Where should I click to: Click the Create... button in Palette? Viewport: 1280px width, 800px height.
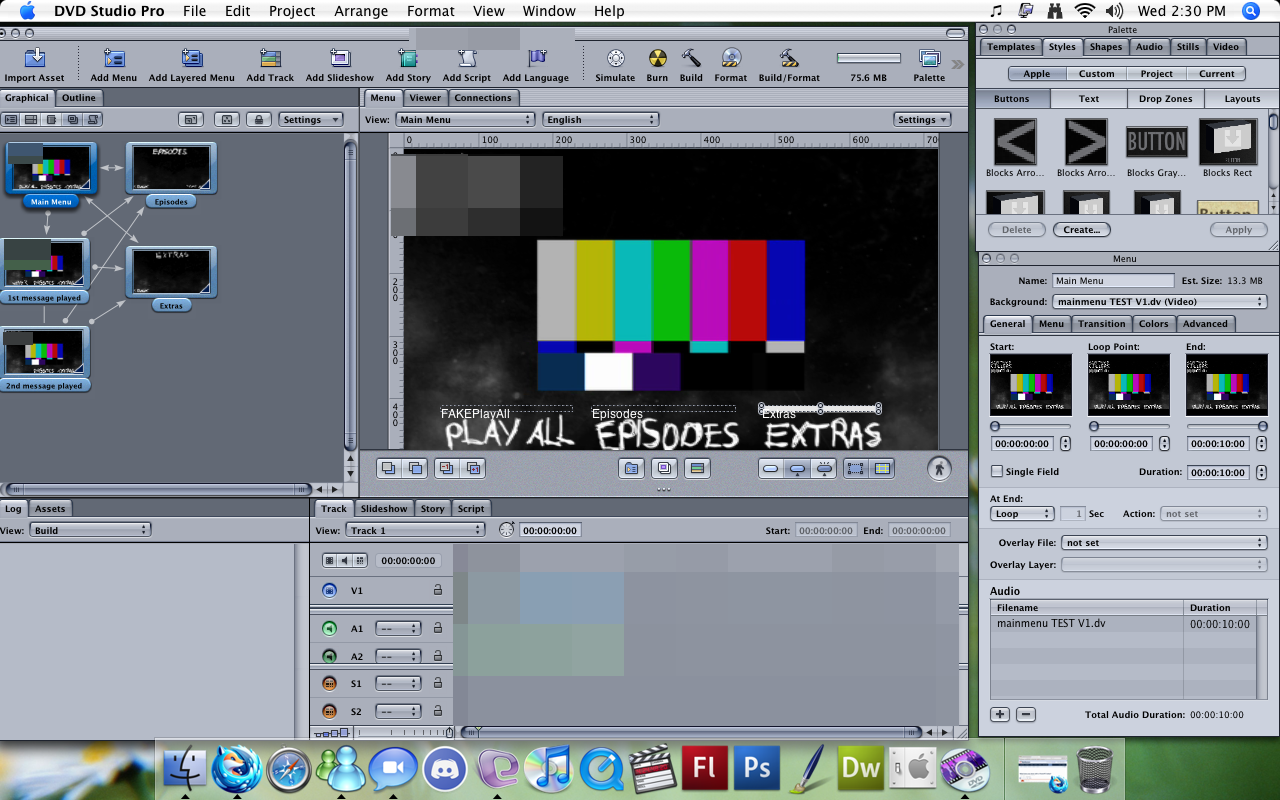(x=1082, y=229)
